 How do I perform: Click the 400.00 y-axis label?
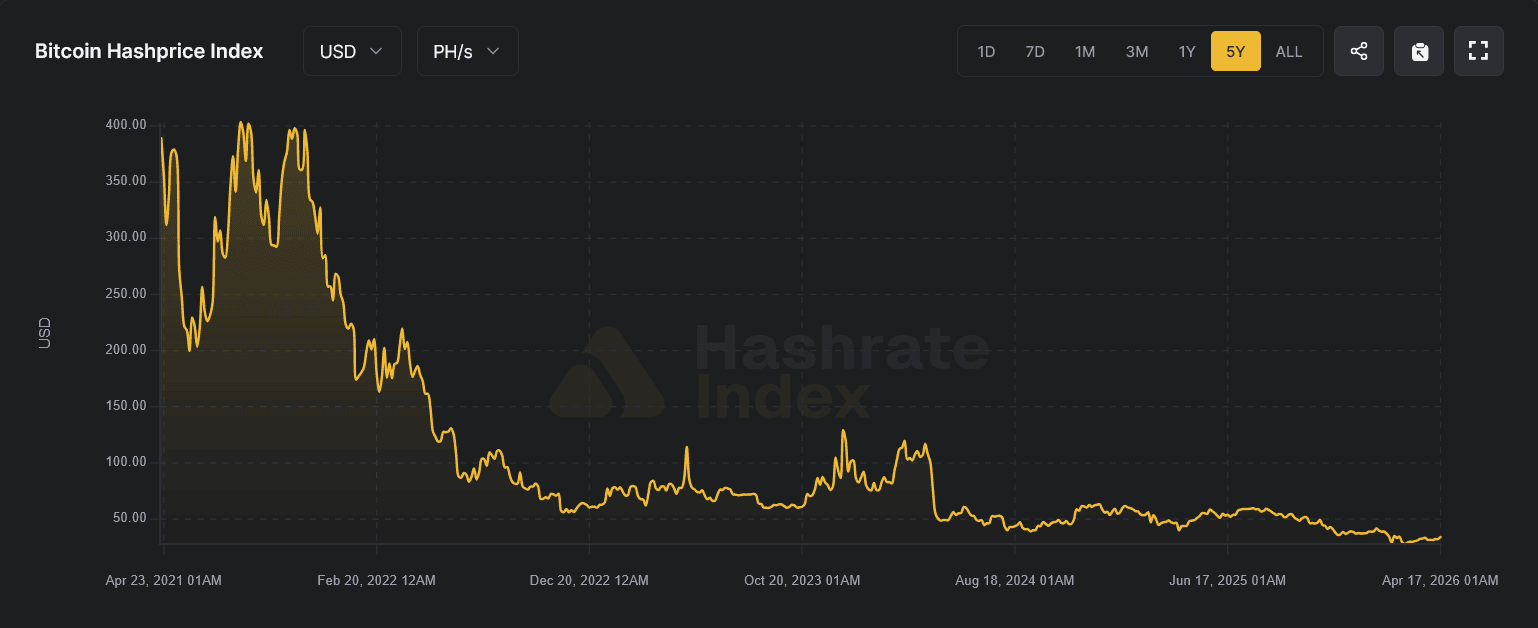click(x=126, y=125)
